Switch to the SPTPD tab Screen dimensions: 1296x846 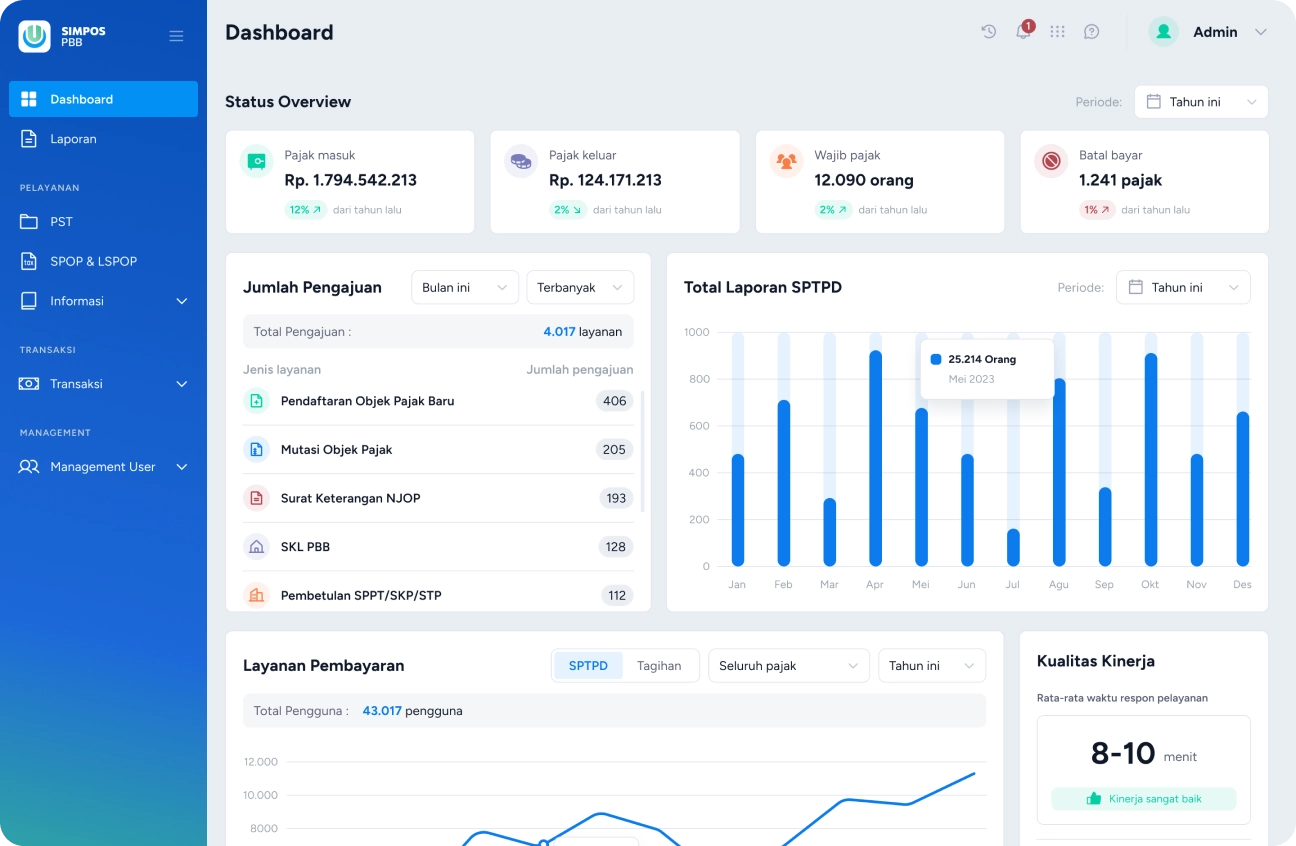[588, 666]
